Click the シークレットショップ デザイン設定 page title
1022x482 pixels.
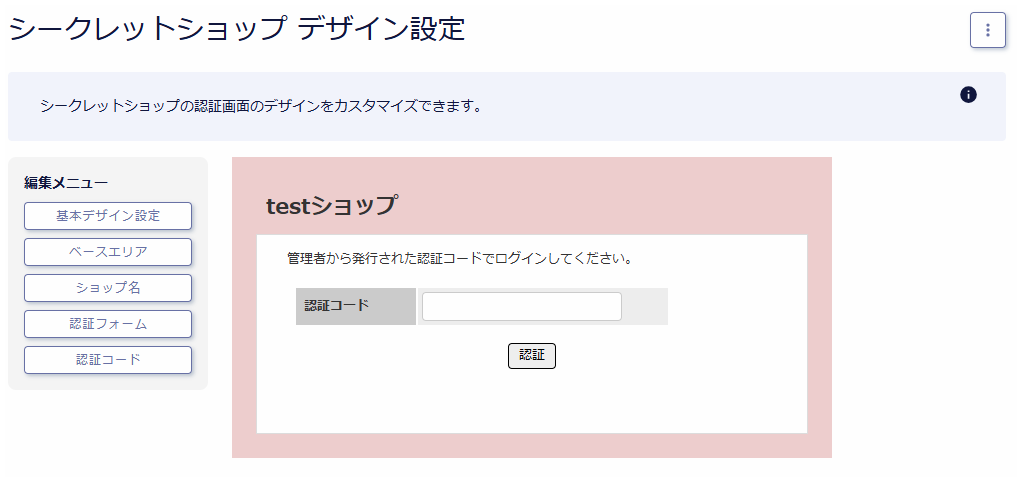[237, 29]
